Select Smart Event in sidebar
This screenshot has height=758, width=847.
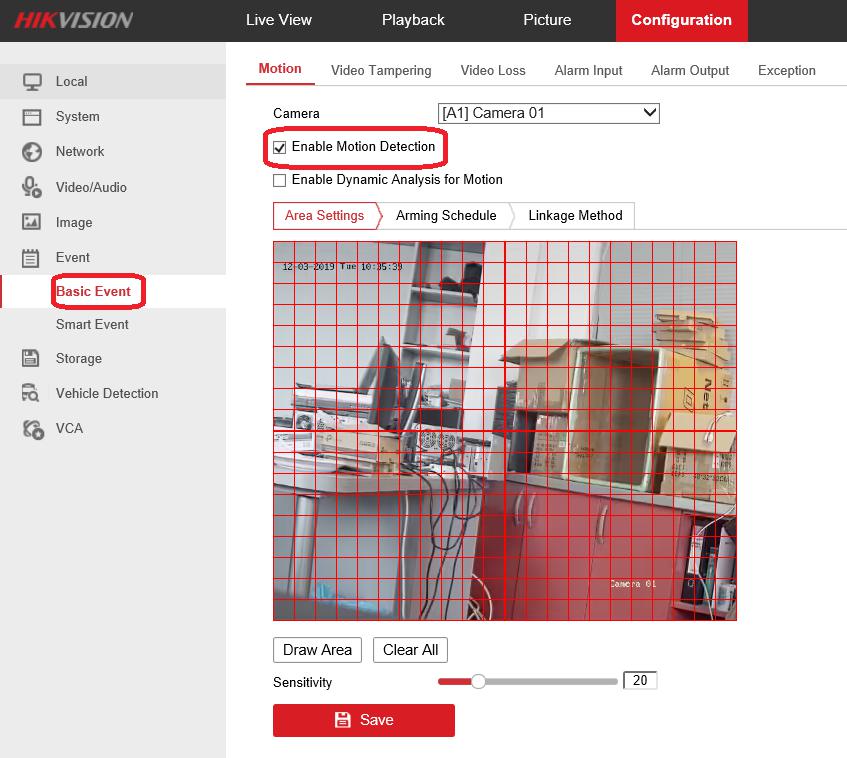92,324
